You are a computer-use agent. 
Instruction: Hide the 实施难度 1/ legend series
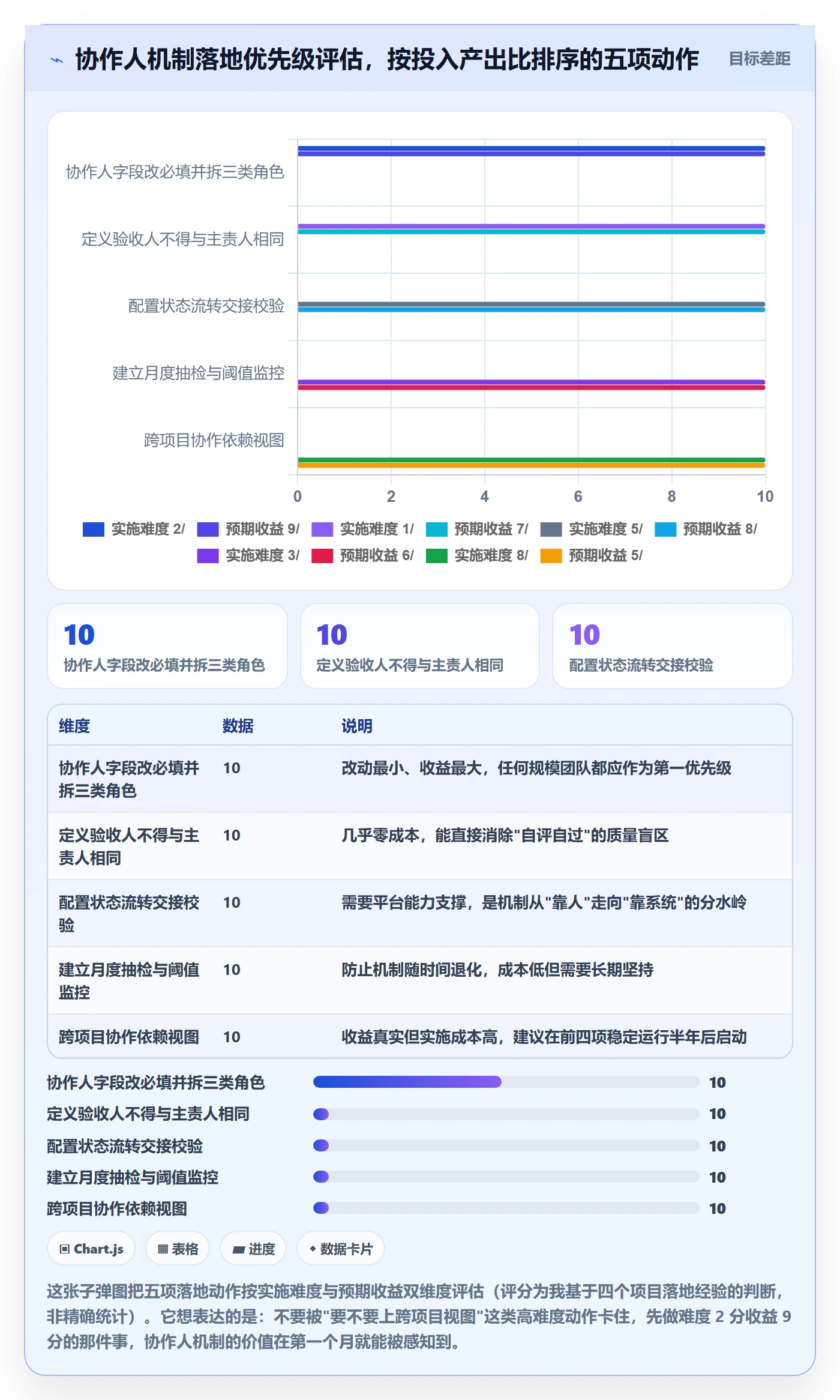coord(362,529)
